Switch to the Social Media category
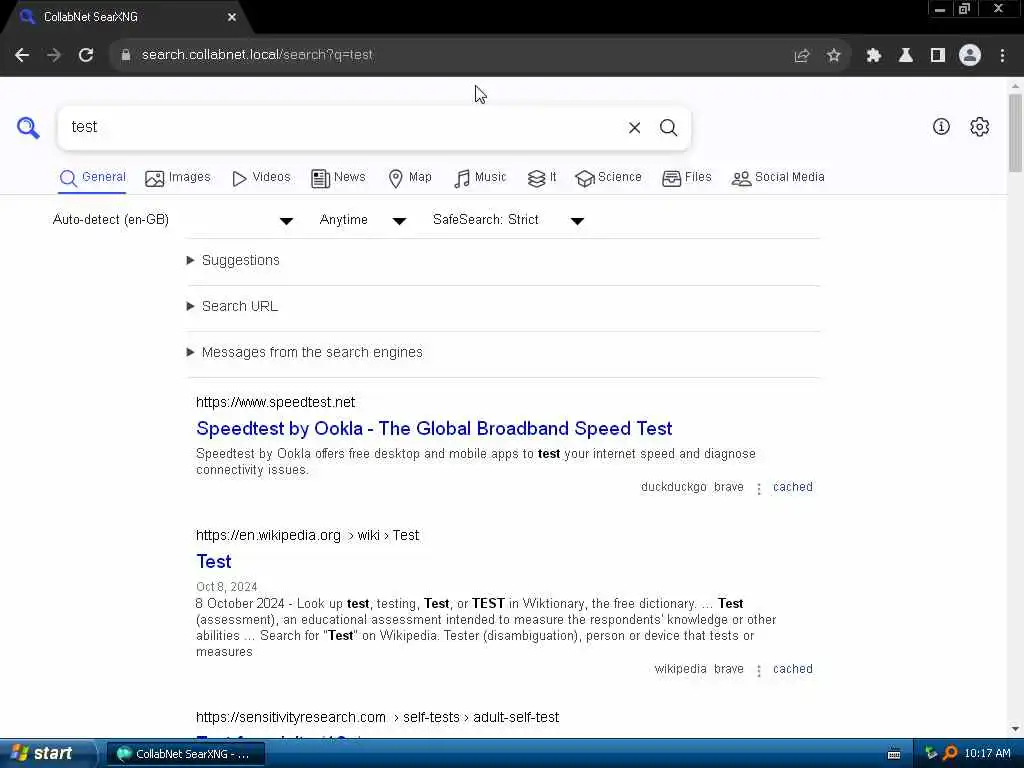The height and width of the screenshot is (768, 1024). click(778, 178)
